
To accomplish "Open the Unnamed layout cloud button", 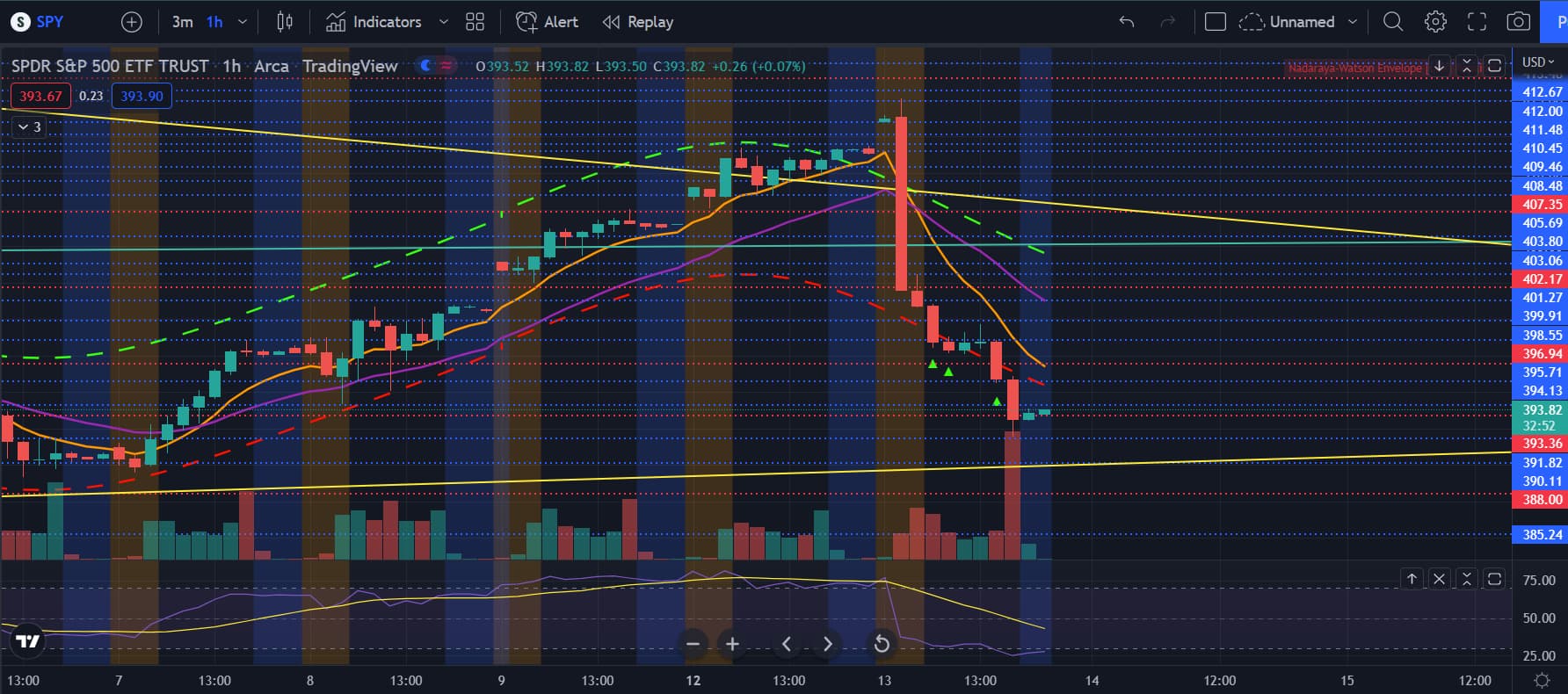I will pyautogui.click(x=1287, y=22).
